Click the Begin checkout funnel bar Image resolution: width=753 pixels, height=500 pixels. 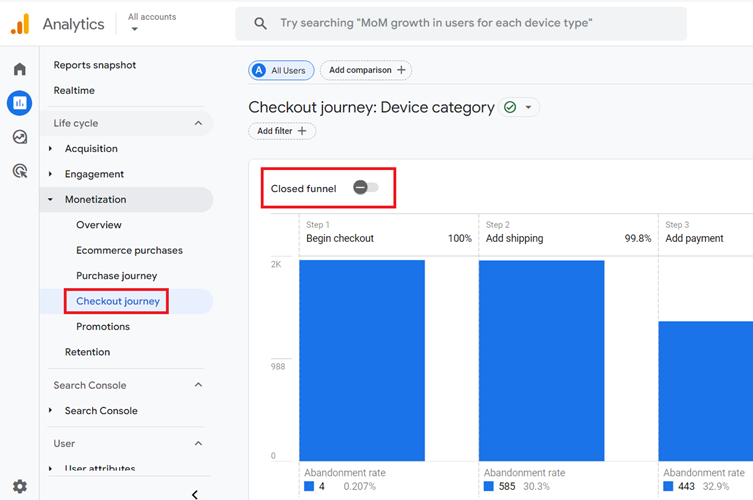click(362, 360)
